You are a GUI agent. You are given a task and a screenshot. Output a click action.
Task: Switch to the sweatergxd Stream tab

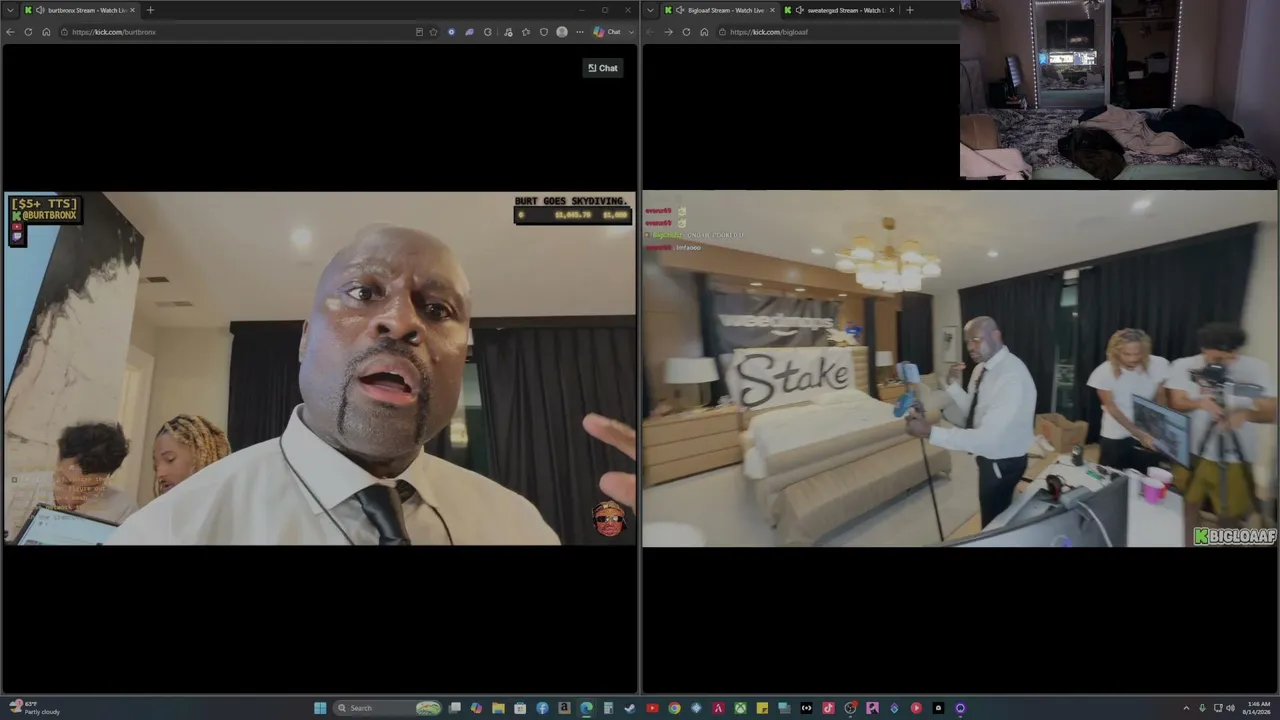839,10
